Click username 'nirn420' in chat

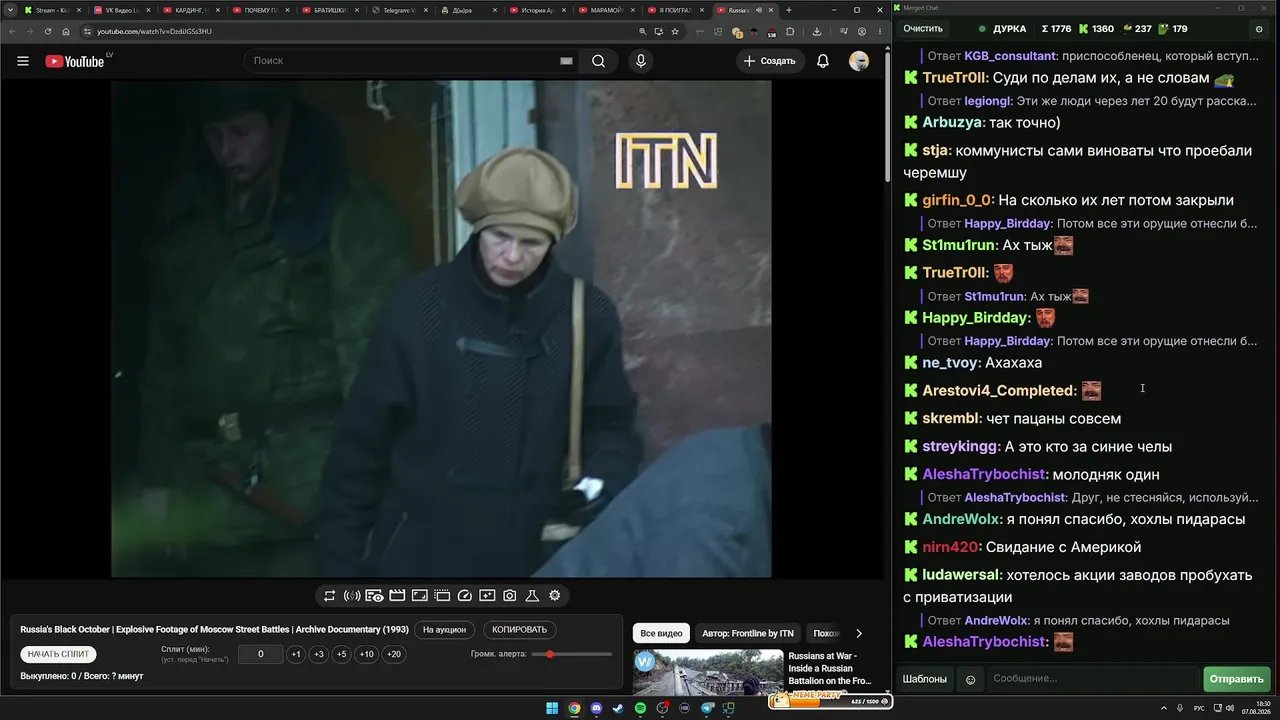(951, 547)
